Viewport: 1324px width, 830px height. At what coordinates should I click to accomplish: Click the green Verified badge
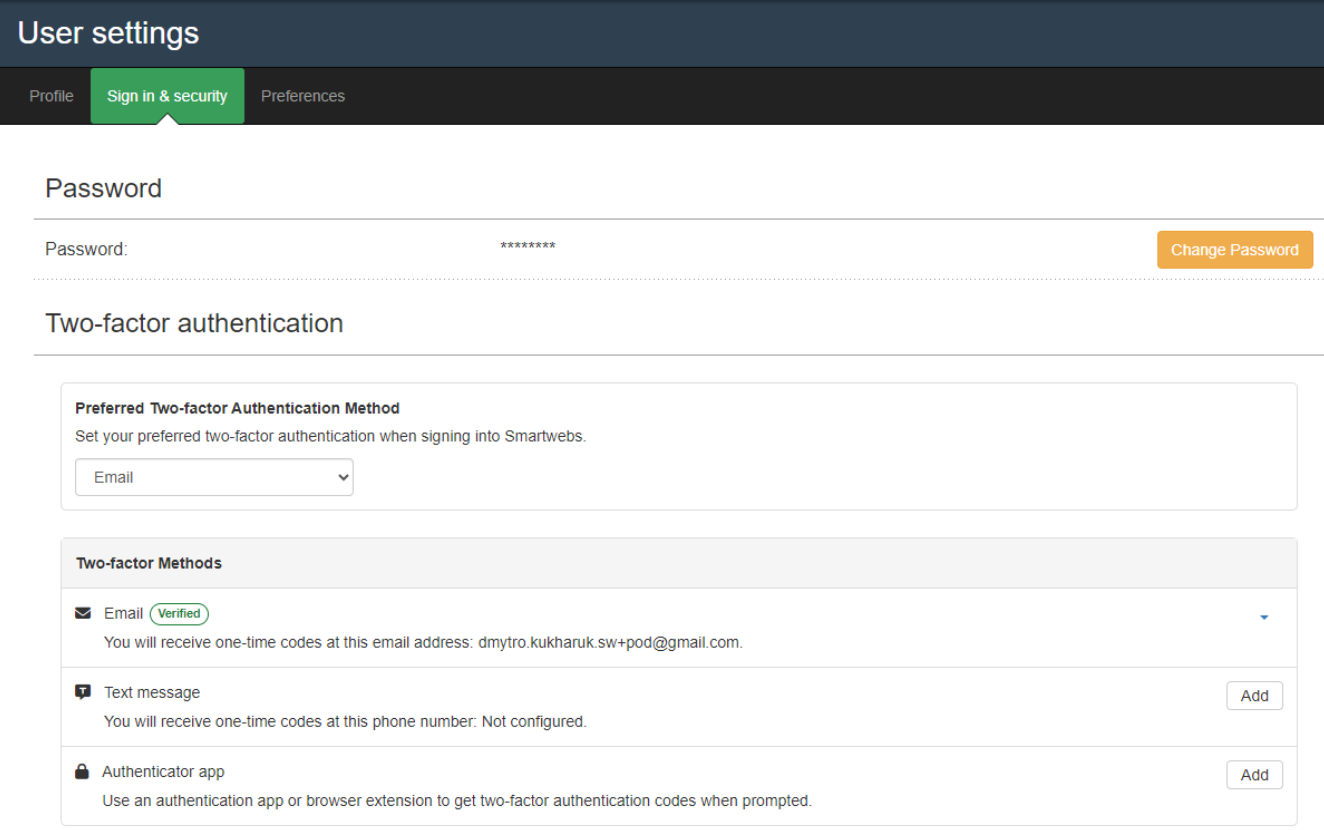pos(179,614)
